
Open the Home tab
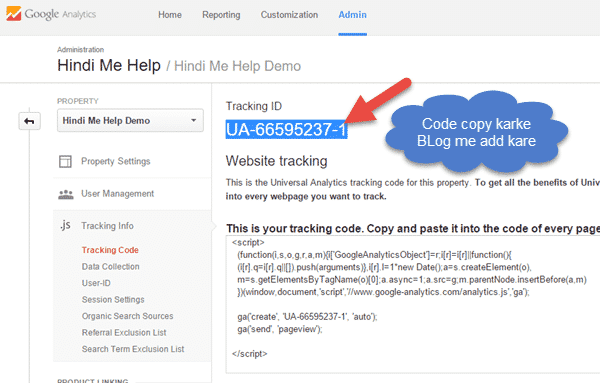click(170, 15)
